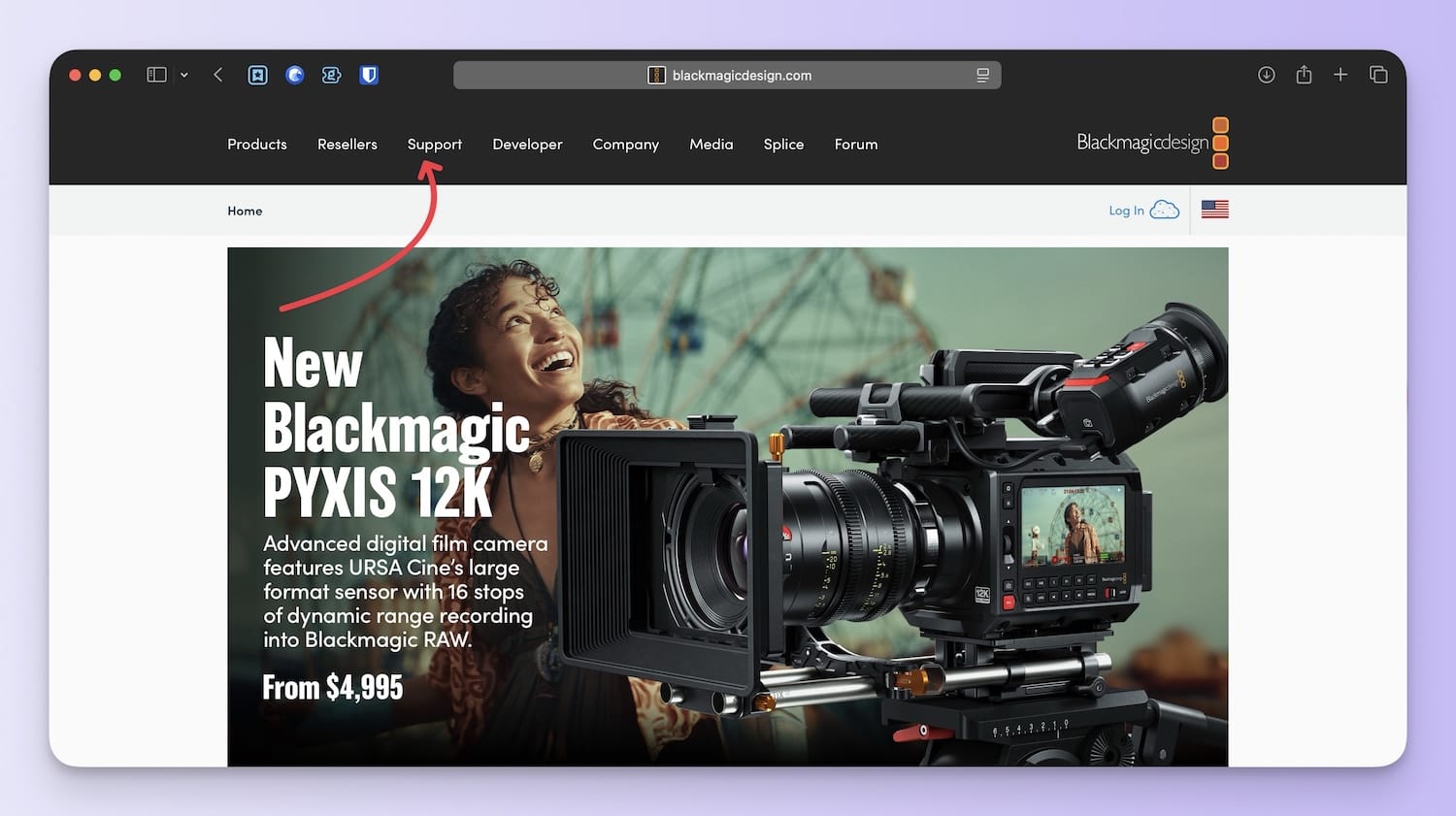
Task: Go back with the browser back arrow
Action: [218, 75]
